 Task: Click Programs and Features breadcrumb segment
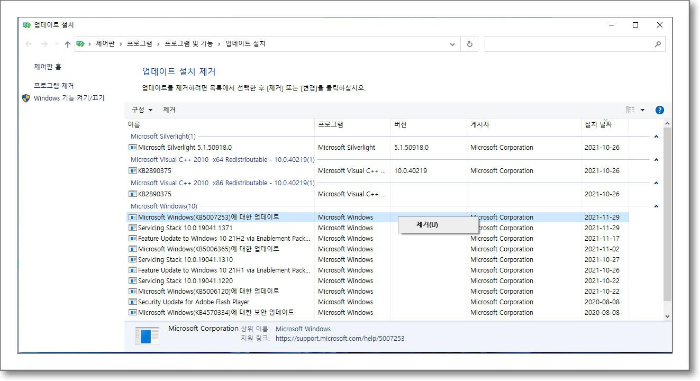tap(189, 44)
